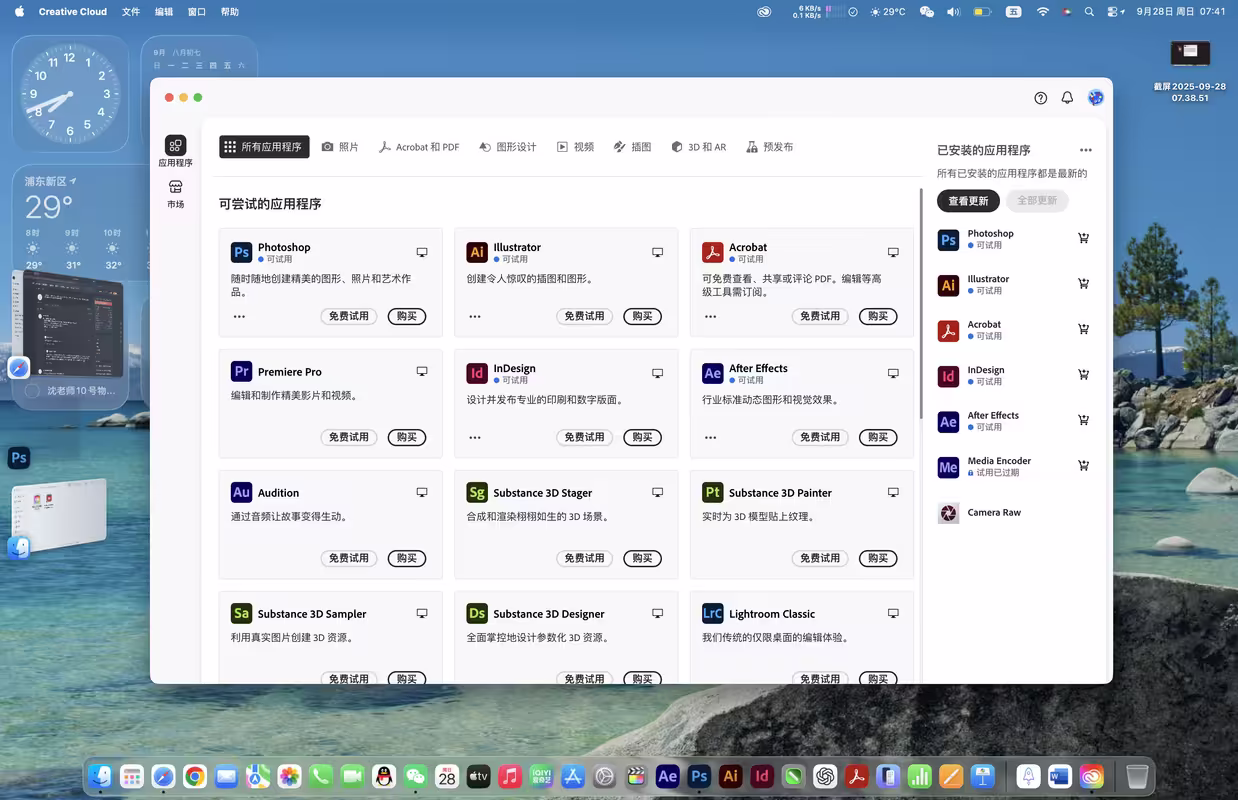Click cart icon next to installed InDesign

[x=1083, y=375]
